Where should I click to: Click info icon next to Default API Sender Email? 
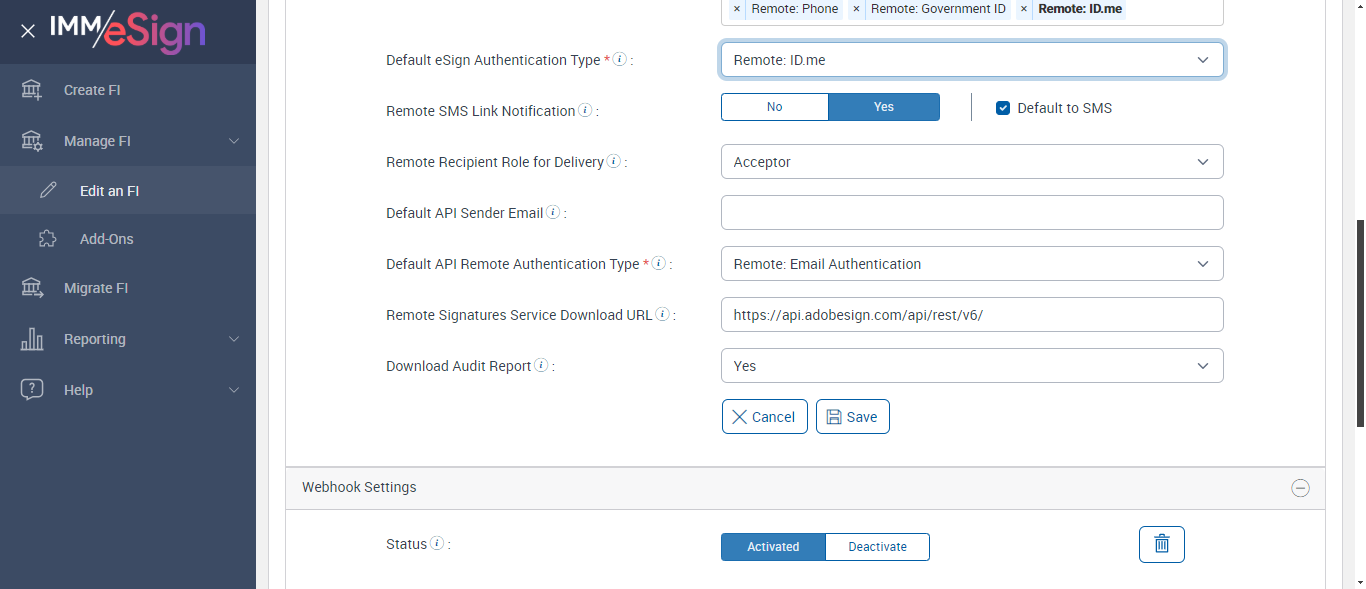553,212
